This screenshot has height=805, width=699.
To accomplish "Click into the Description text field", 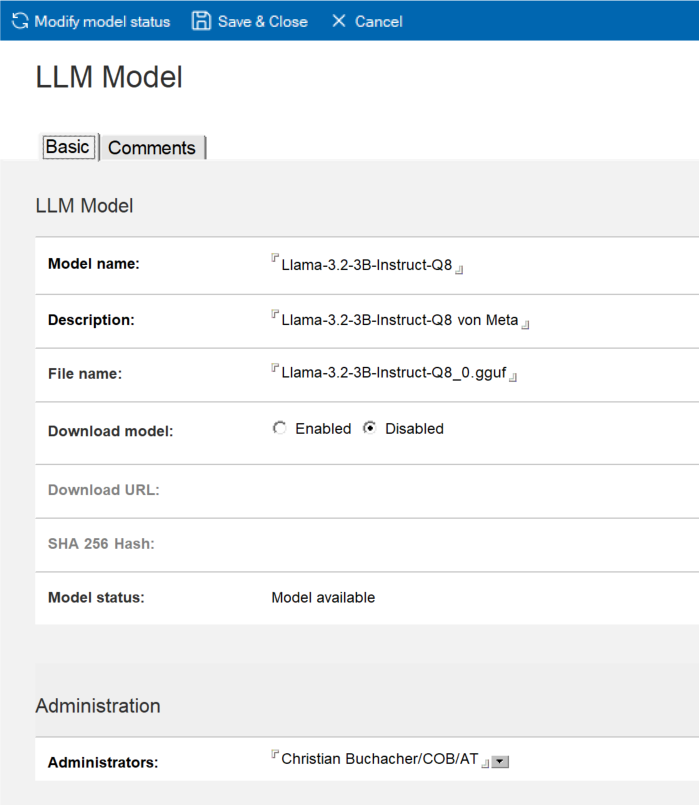I will tap(400, 320).
